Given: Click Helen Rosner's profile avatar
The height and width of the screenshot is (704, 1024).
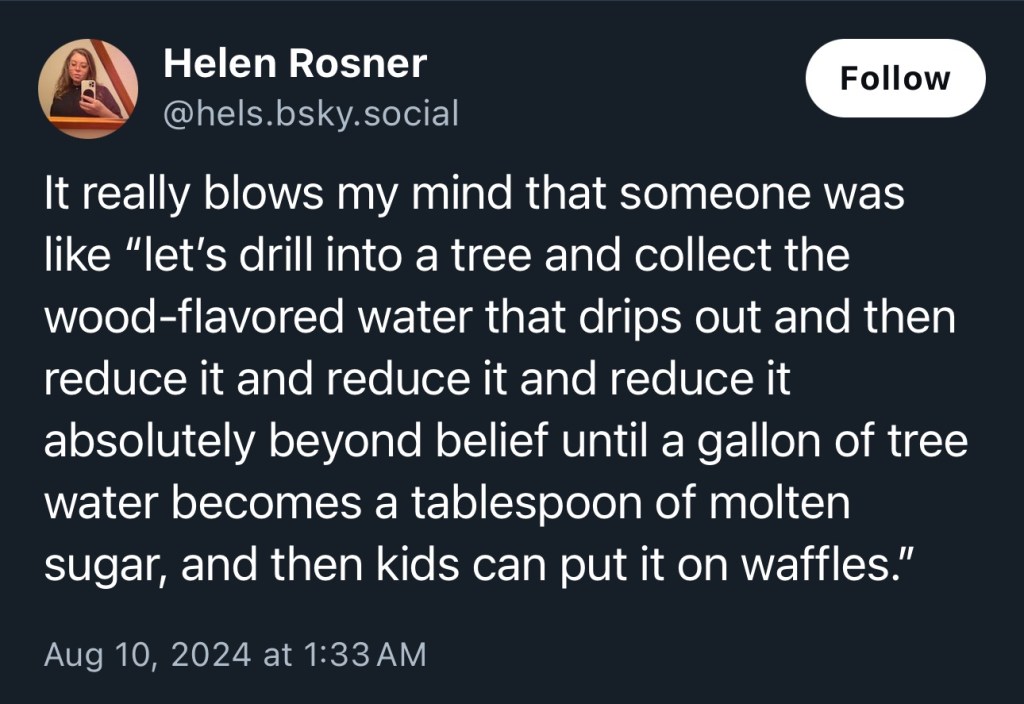Looking at the screenshot, I should [x=88, y=89].
